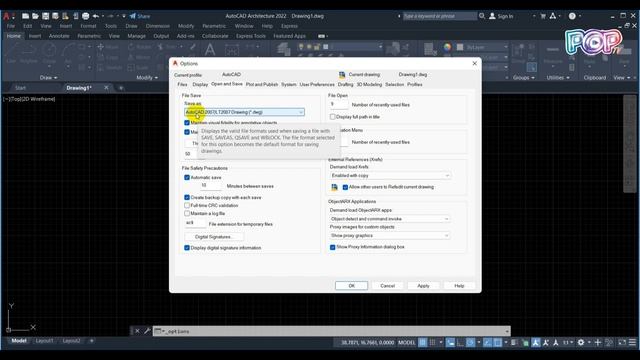Viewport: 640px width, 360px height.
Task: Expand the Groups panel flyout
Action: (524, 78)
